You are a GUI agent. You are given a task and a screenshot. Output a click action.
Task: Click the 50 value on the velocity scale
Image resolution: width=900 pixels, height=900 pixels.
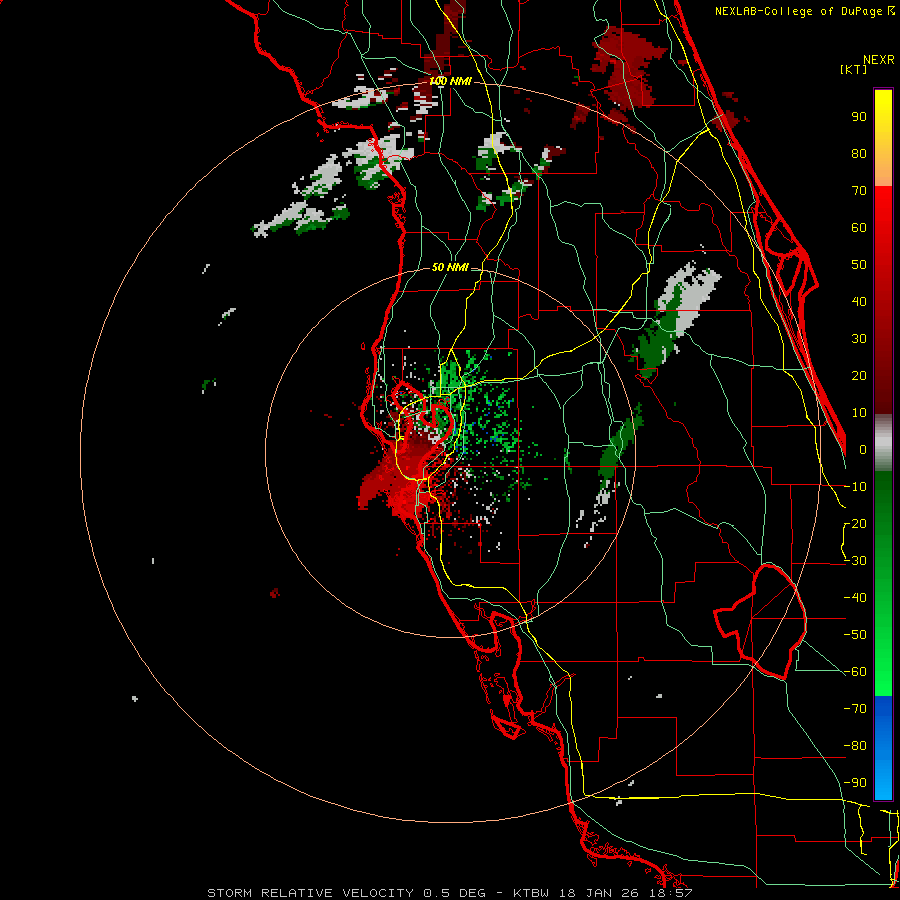[859, 265]
